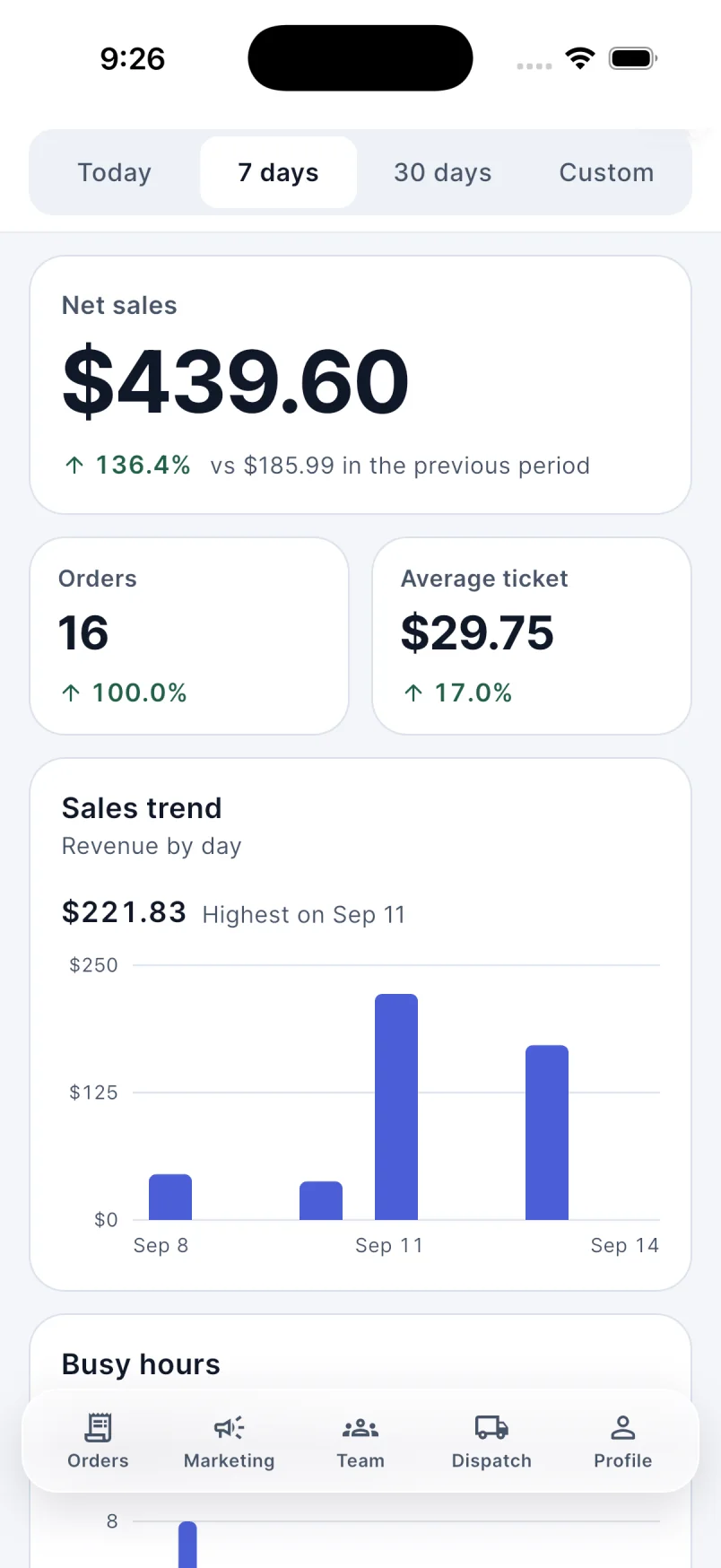
Task: Tap the Wi-Fi status icon
Action: pos(580,59)
